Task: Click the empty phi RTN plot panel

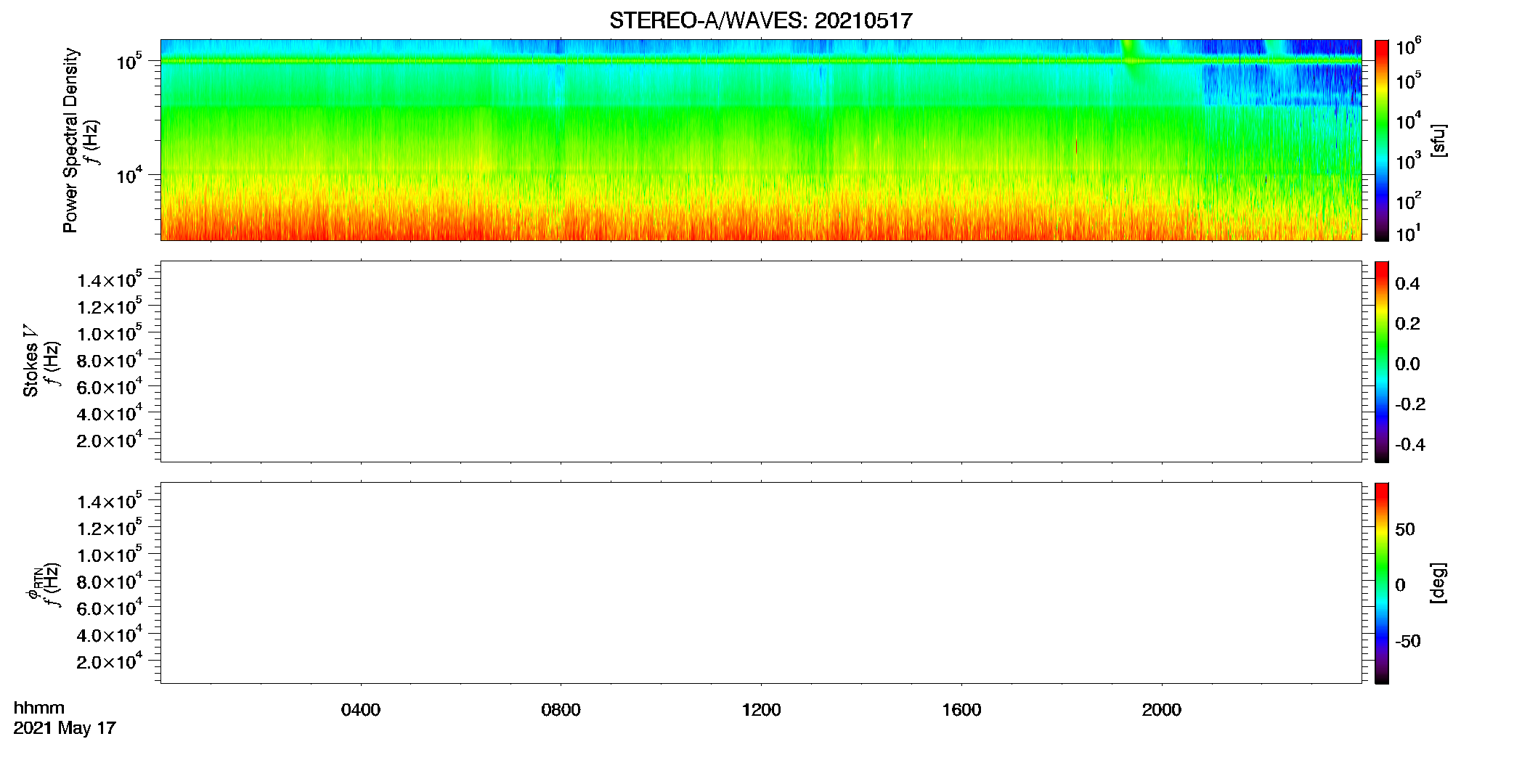Action: [761, 583]
